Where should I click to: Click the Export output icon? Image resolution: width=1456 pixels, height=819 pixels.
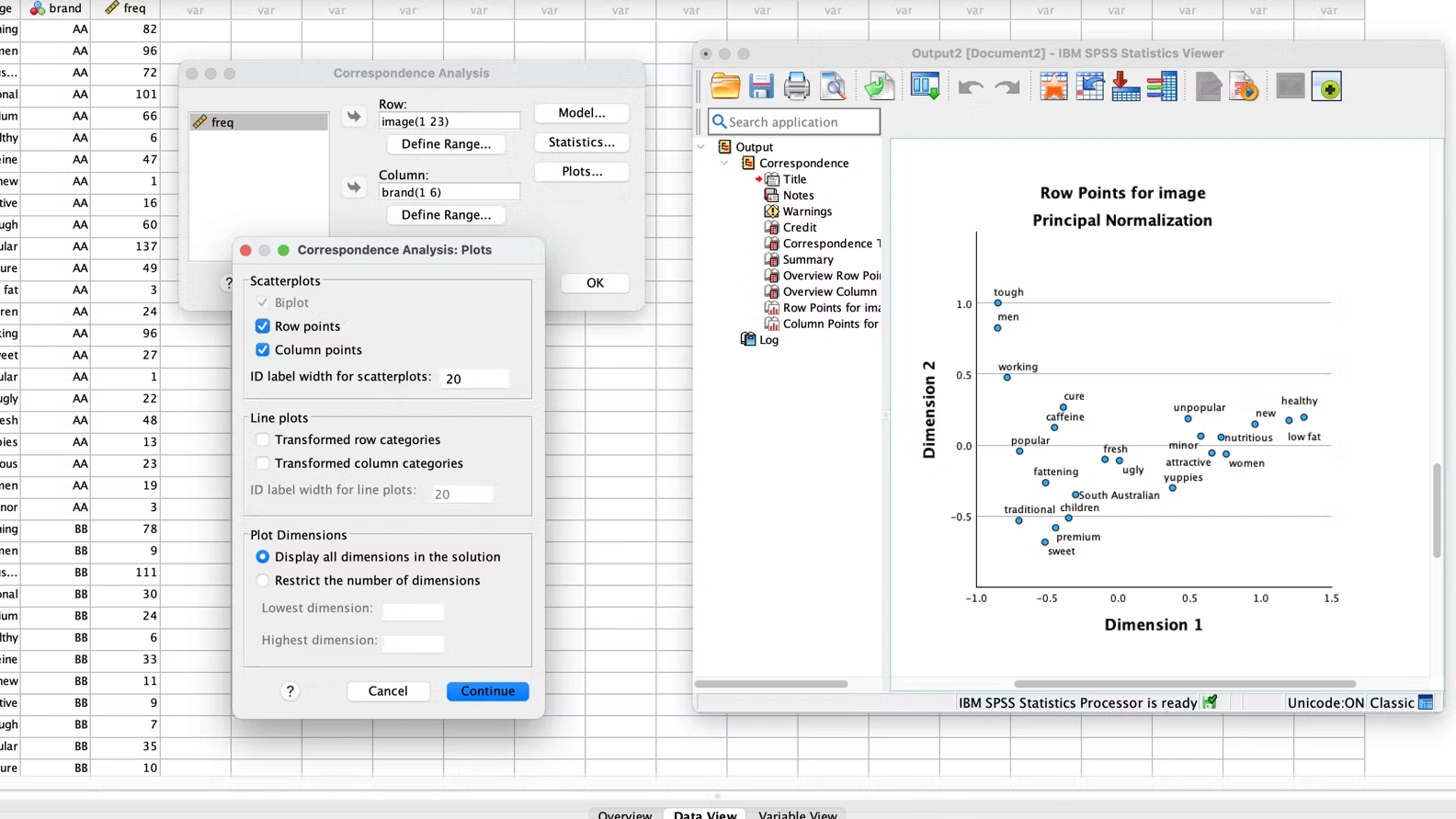(879, 86)
